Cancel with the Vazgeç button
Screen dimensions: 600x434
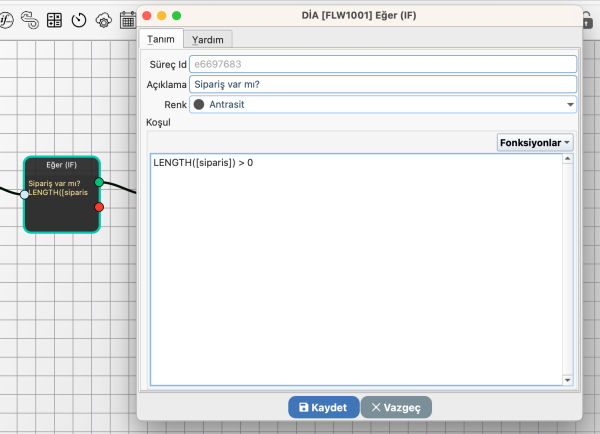pos(396,407)
